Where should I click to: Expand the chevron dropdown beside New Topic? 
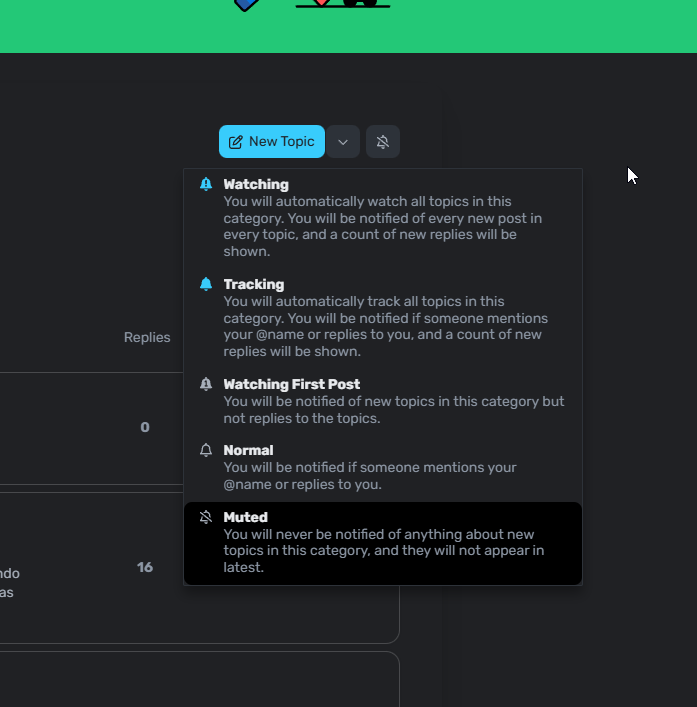tap(343, 142)
